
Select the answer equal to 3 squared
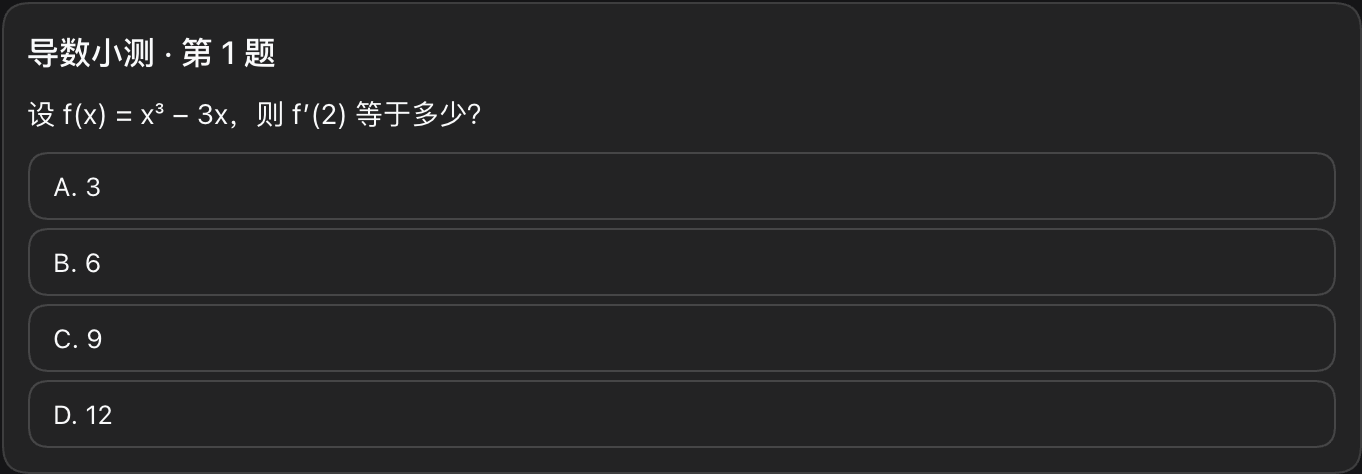[x=681, y=339]
